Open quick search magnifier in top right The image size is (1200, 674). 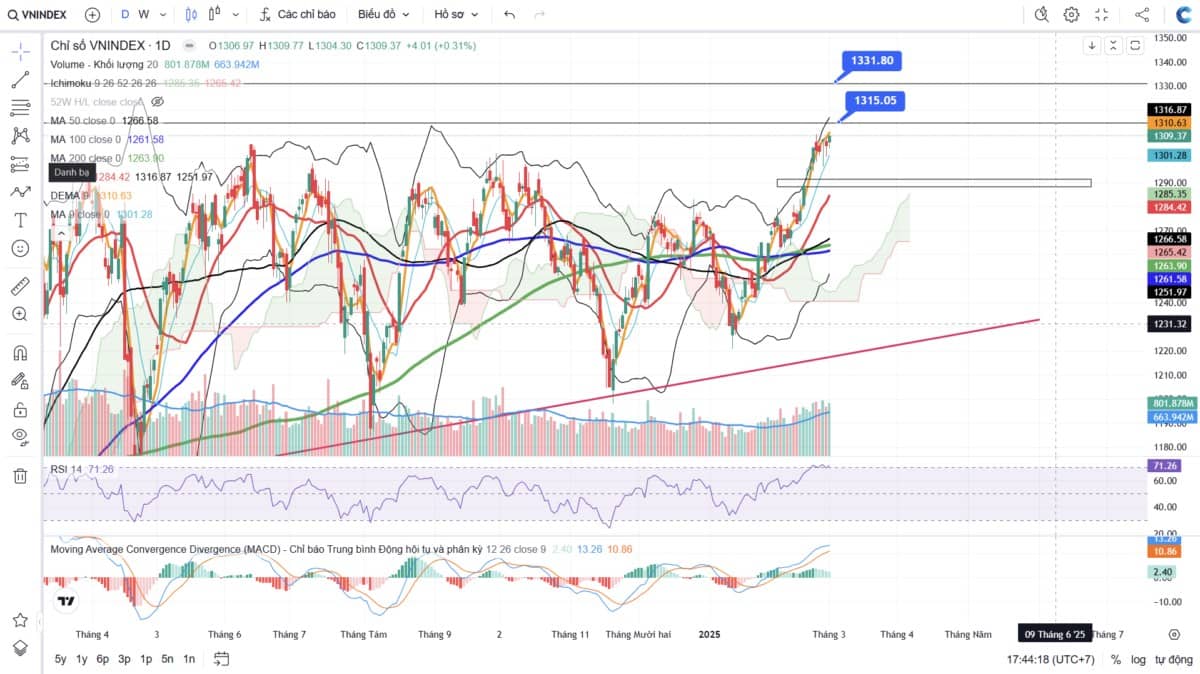point(1041,15)
